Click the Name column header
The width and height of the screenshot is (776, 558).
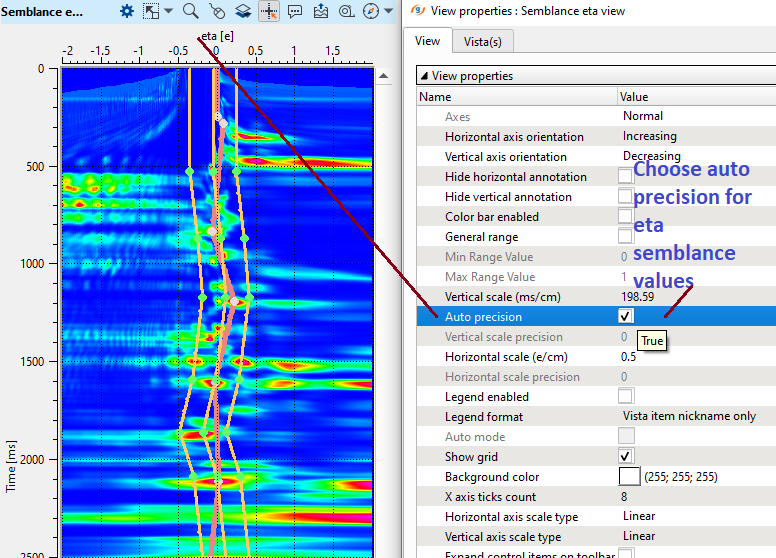(435, 97)
